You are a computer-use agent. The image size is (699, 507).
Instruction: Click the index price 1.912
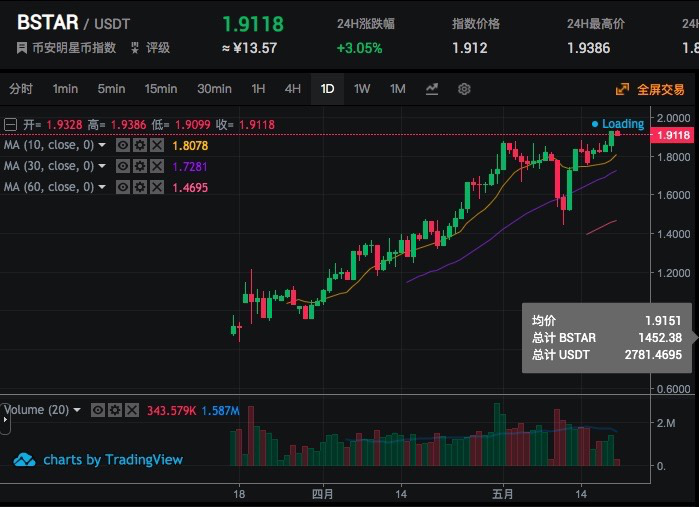click(x=469, y=48)
